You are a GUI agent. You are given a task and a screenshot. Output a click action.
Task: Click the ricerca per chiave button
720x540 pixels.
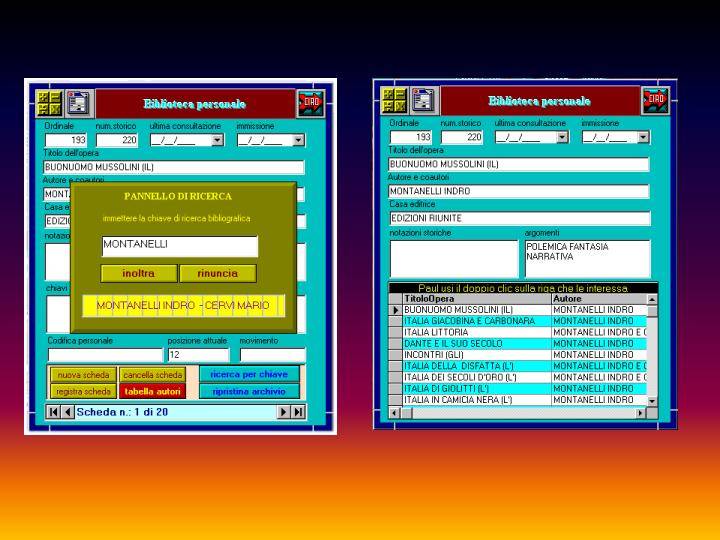pos(249,374)
